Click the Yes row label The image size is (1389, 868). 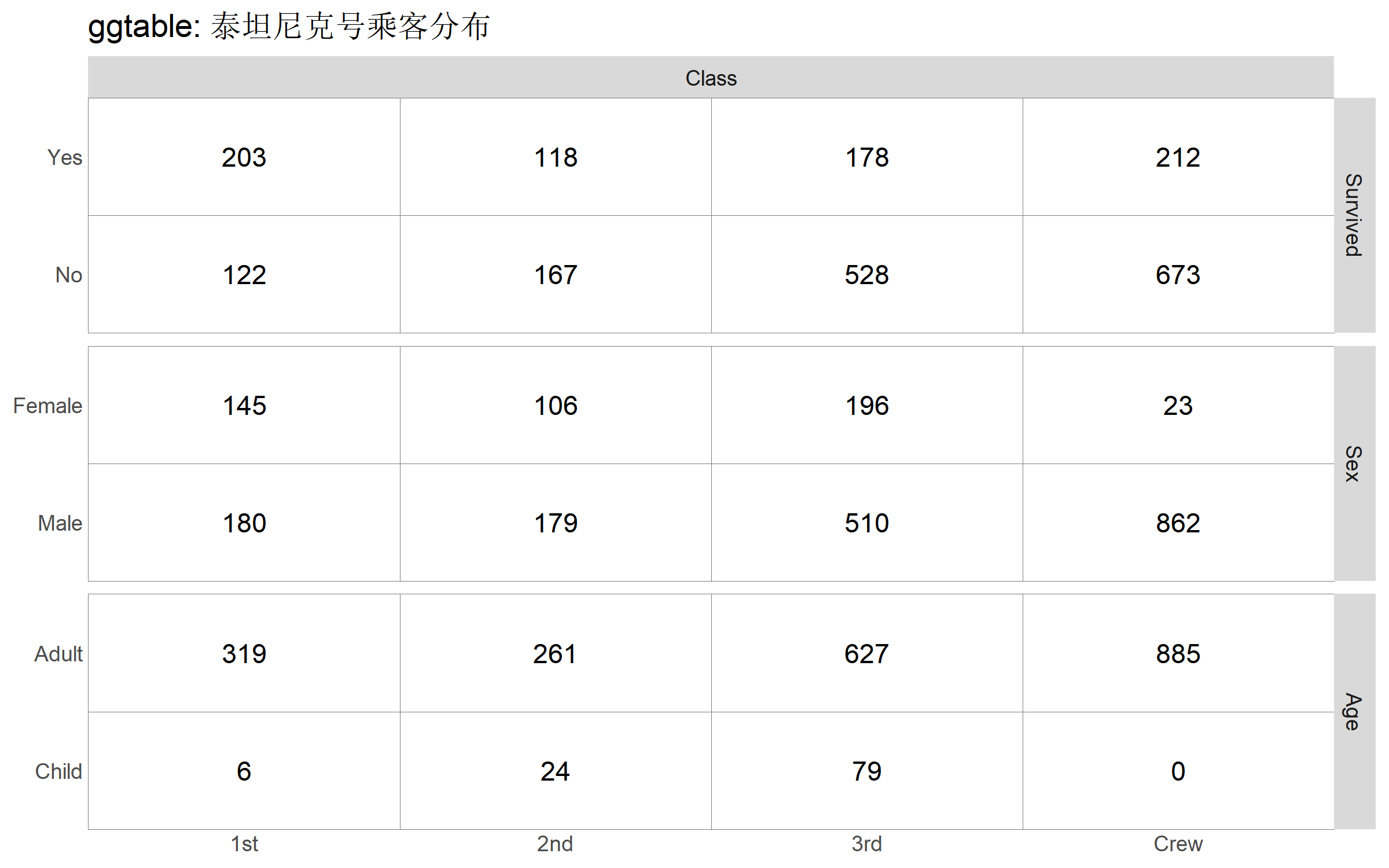pos(65,157)
